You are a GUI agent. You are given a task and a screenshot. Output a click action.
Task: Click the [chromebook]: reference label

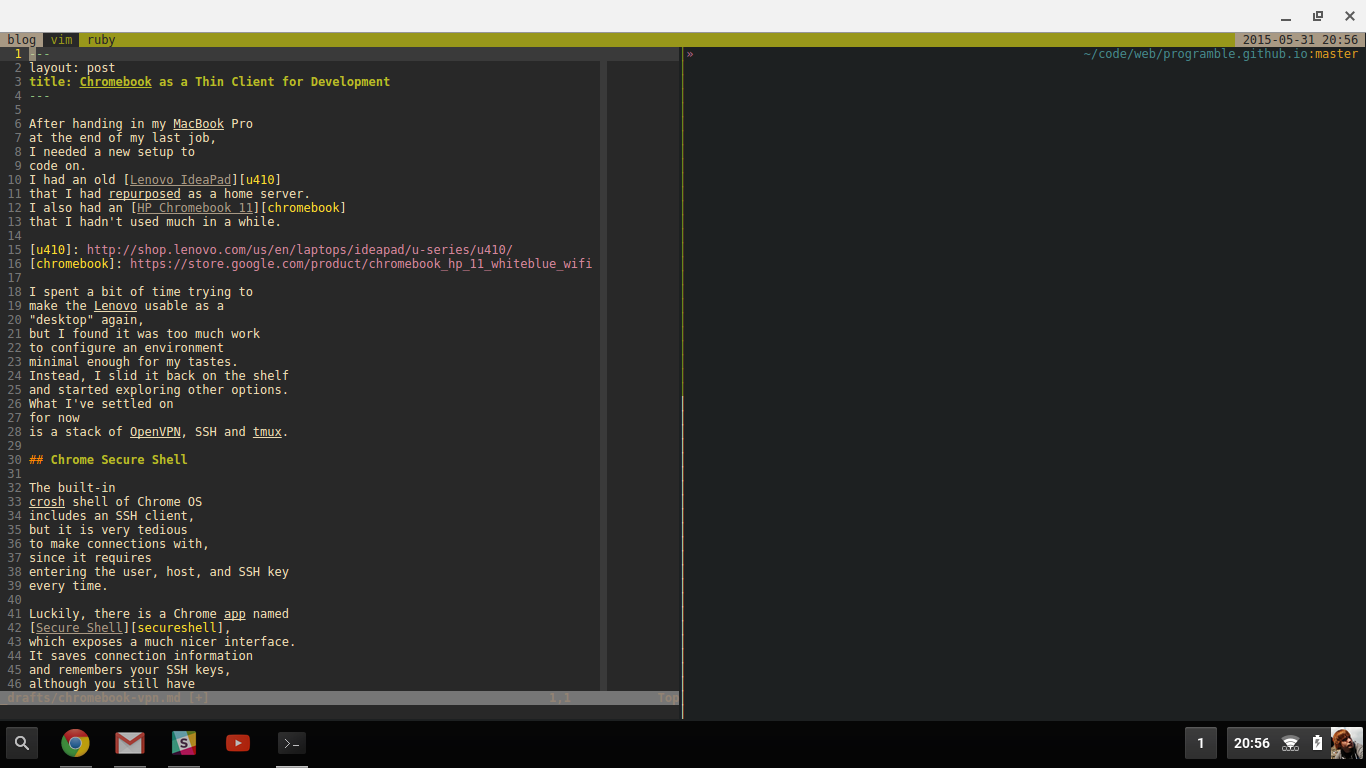[76, 264]
